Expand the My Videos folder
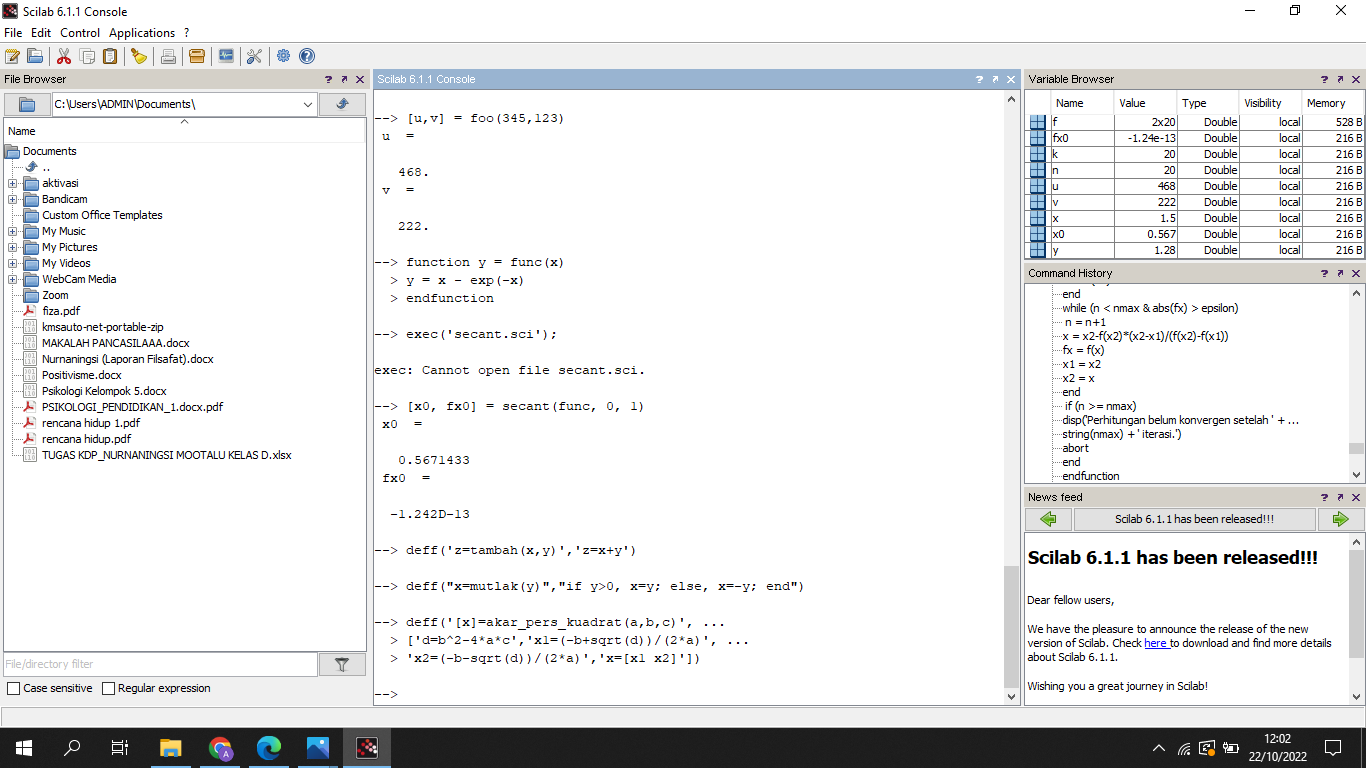This screenshot has width=1366, height=768. tap(12, 263)
